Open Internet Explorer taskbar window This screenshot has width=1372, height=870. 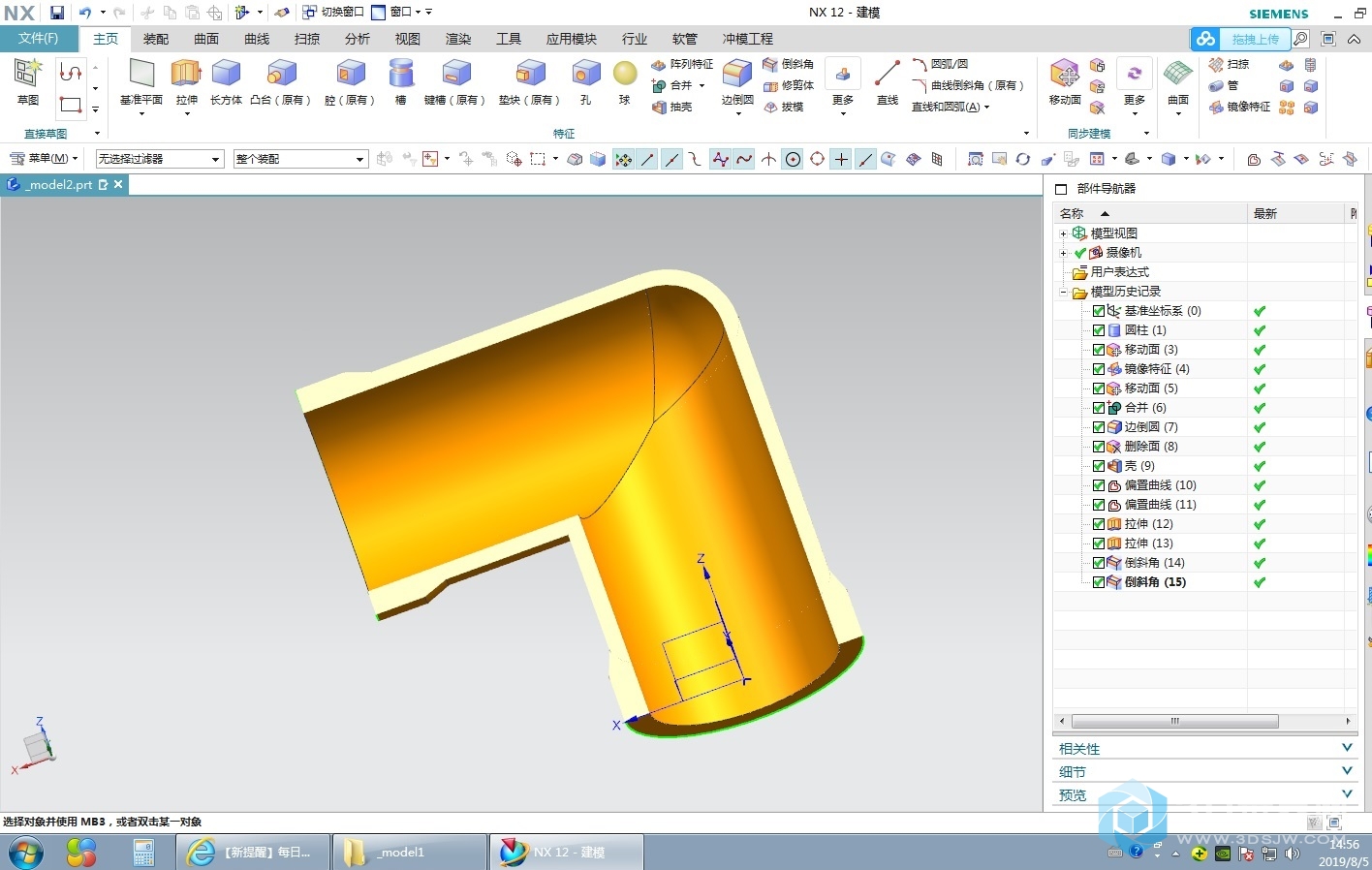[254, 853]
